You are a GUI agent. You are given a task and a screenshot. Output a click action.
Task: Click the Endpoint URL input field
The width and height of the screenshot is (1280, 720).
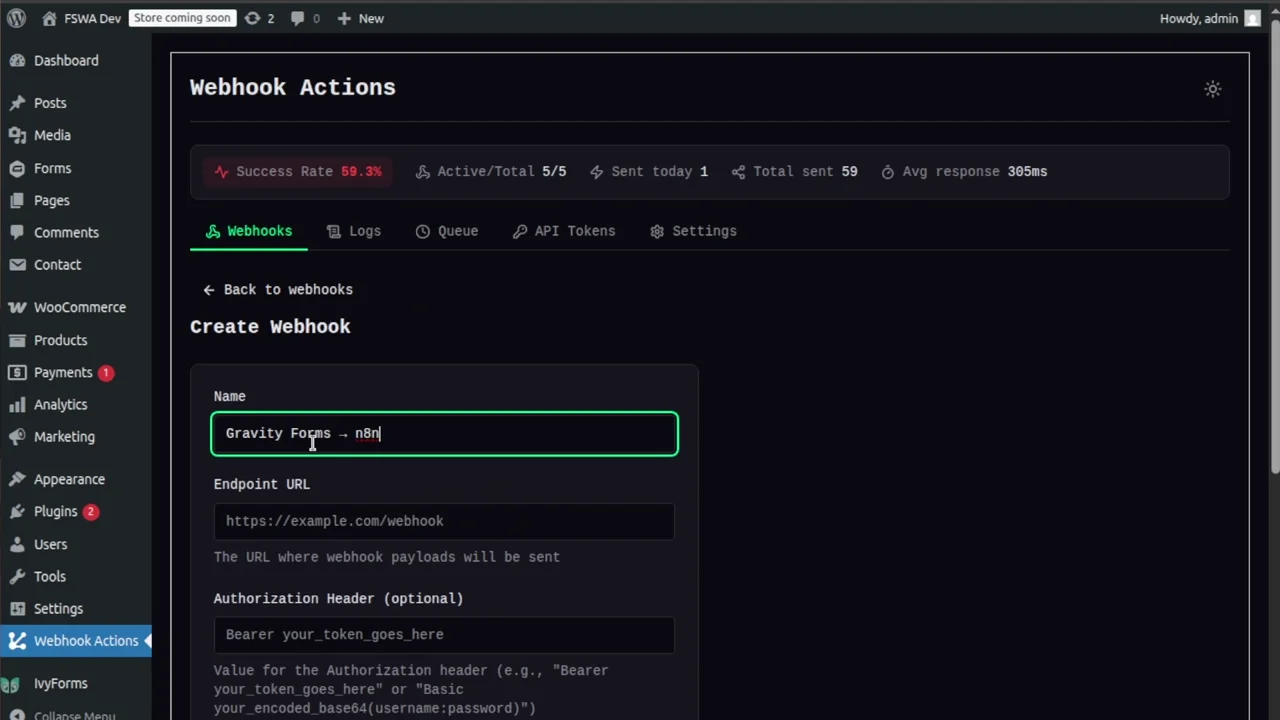pos(444,521)
